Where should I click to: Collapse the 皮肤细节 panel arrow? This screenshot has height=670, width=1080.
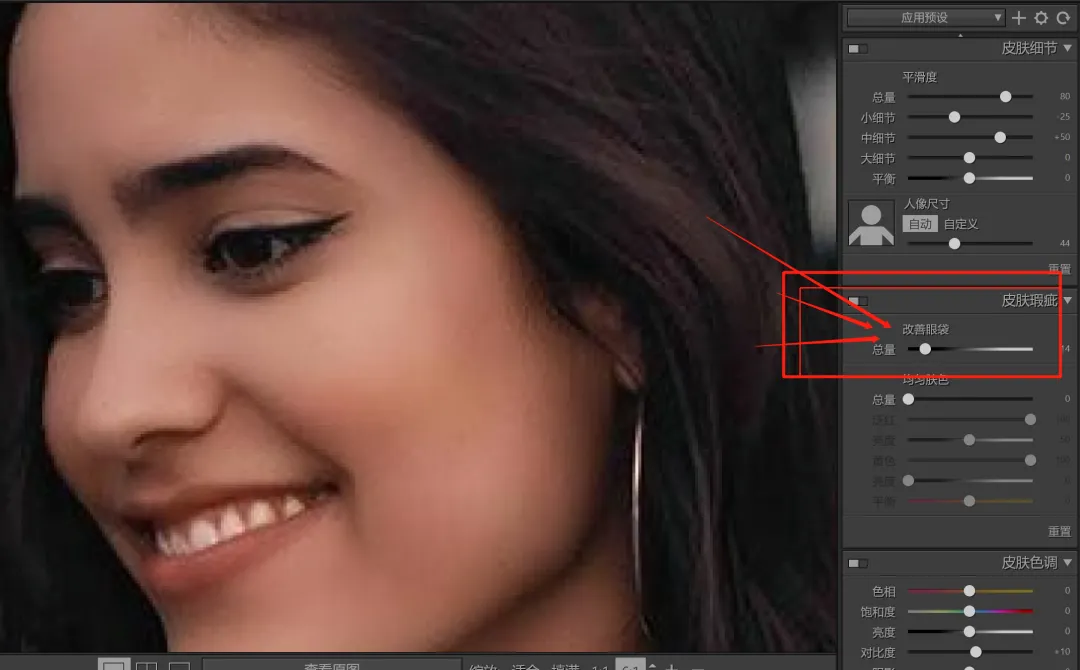click(1067, 48)
